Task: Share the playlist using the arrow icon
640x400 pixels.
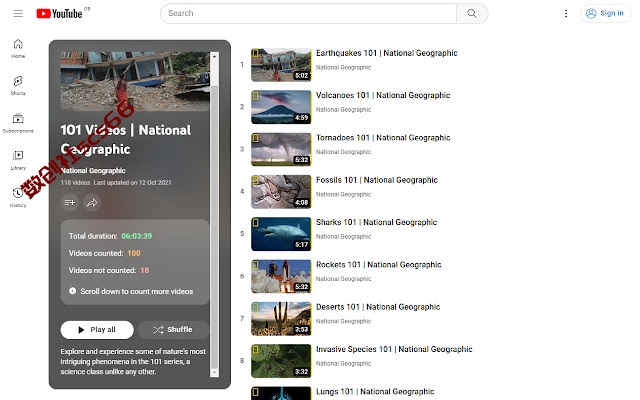Action: 92,202
